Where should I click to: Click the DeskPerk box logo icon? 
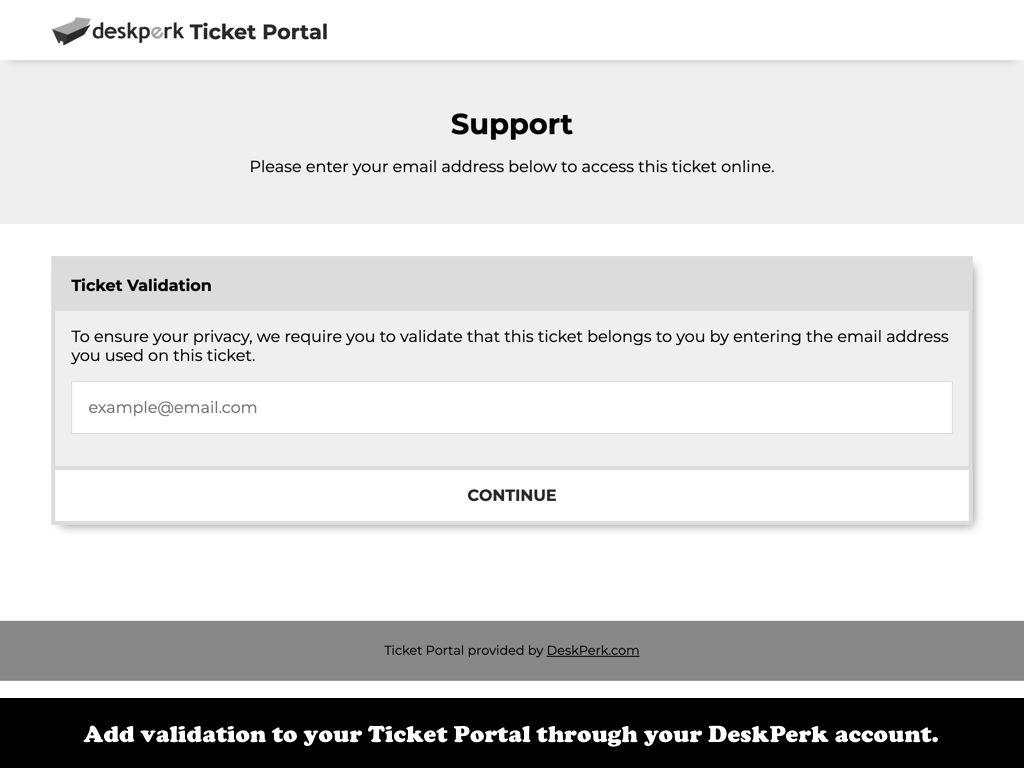[70, 31]
